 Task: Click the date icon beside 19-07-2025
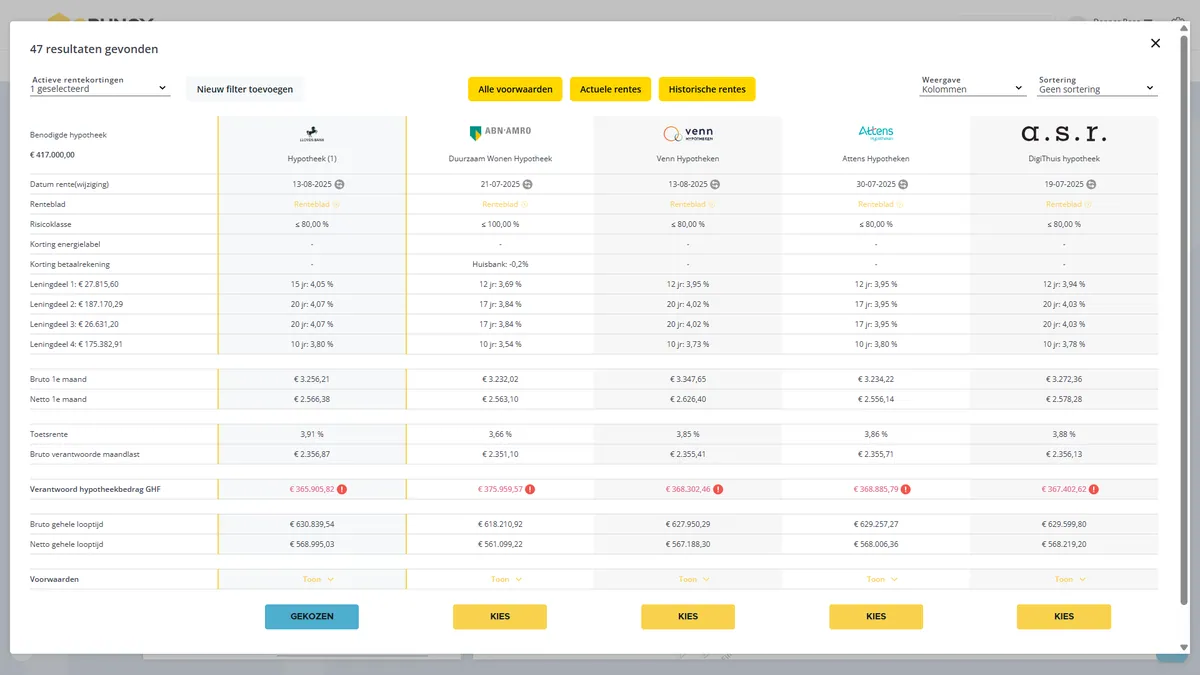point(1091,184)
